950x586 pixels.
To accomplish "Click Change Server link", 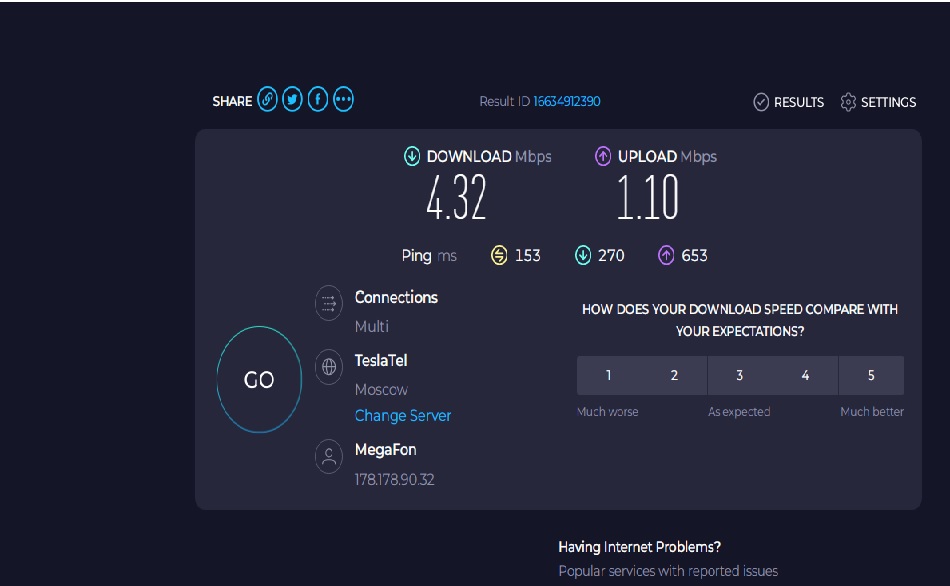I will (x=403, y=416).
